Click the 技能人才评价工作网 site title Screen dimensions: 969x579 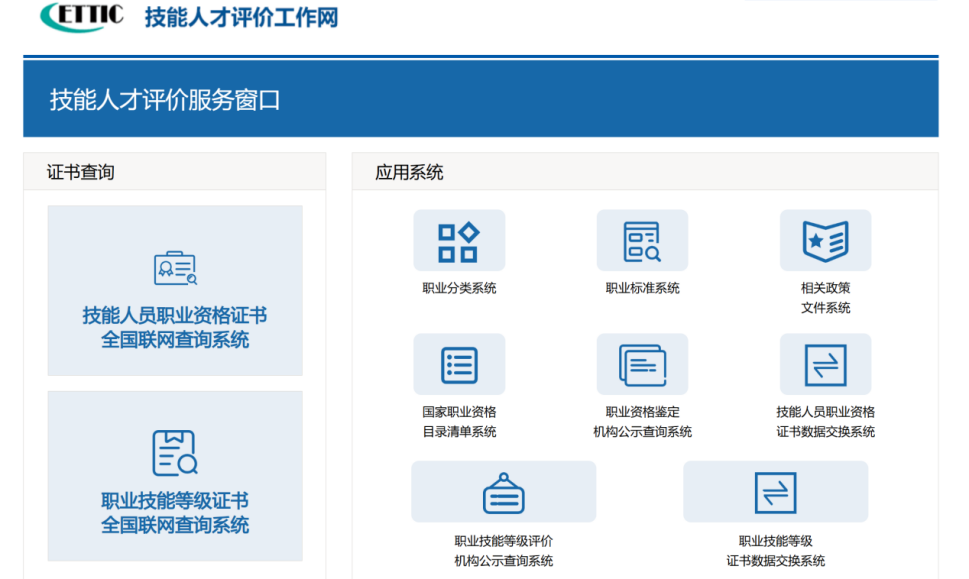[240, 18]
